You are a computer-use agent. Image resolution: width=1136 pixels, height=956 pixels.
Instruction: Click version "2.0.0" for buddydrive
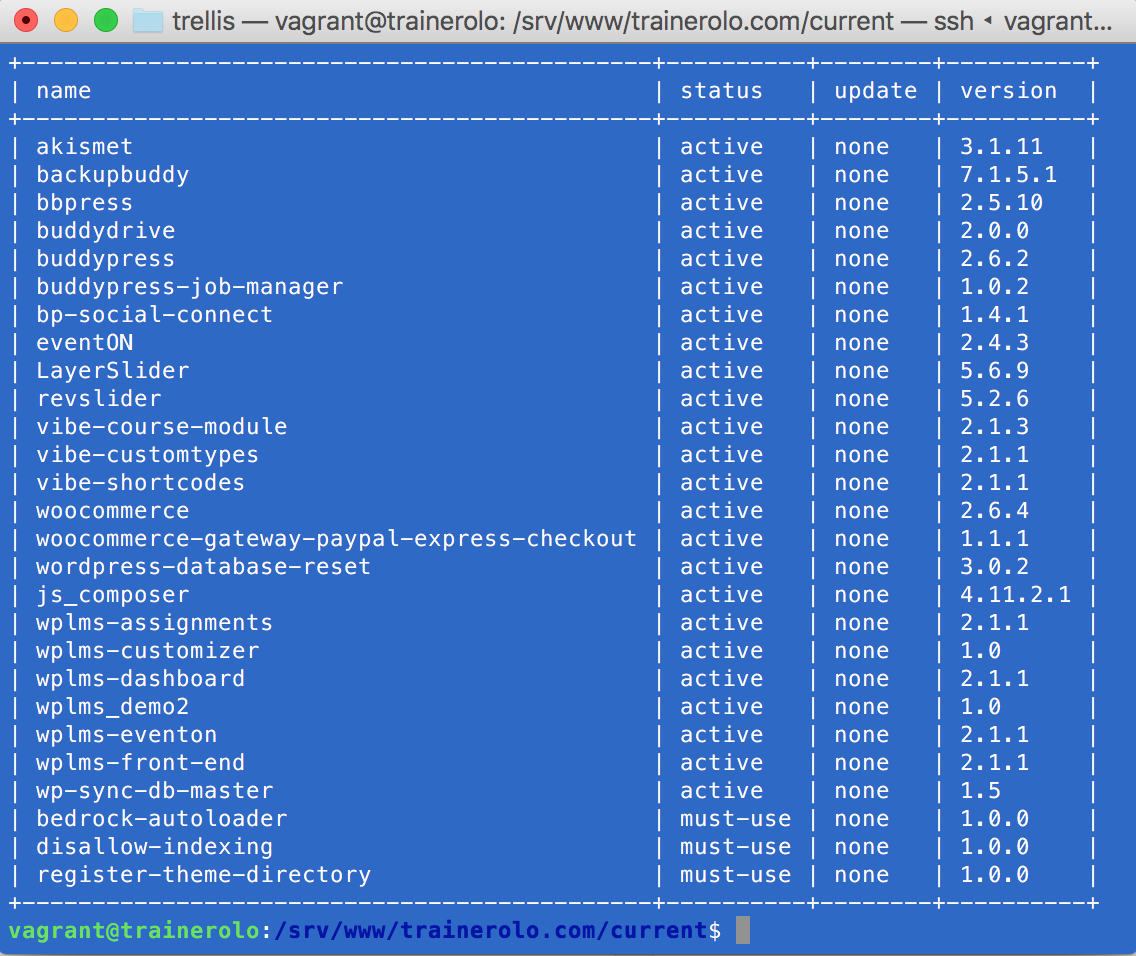pyautogui.click(x=995, y=230)
